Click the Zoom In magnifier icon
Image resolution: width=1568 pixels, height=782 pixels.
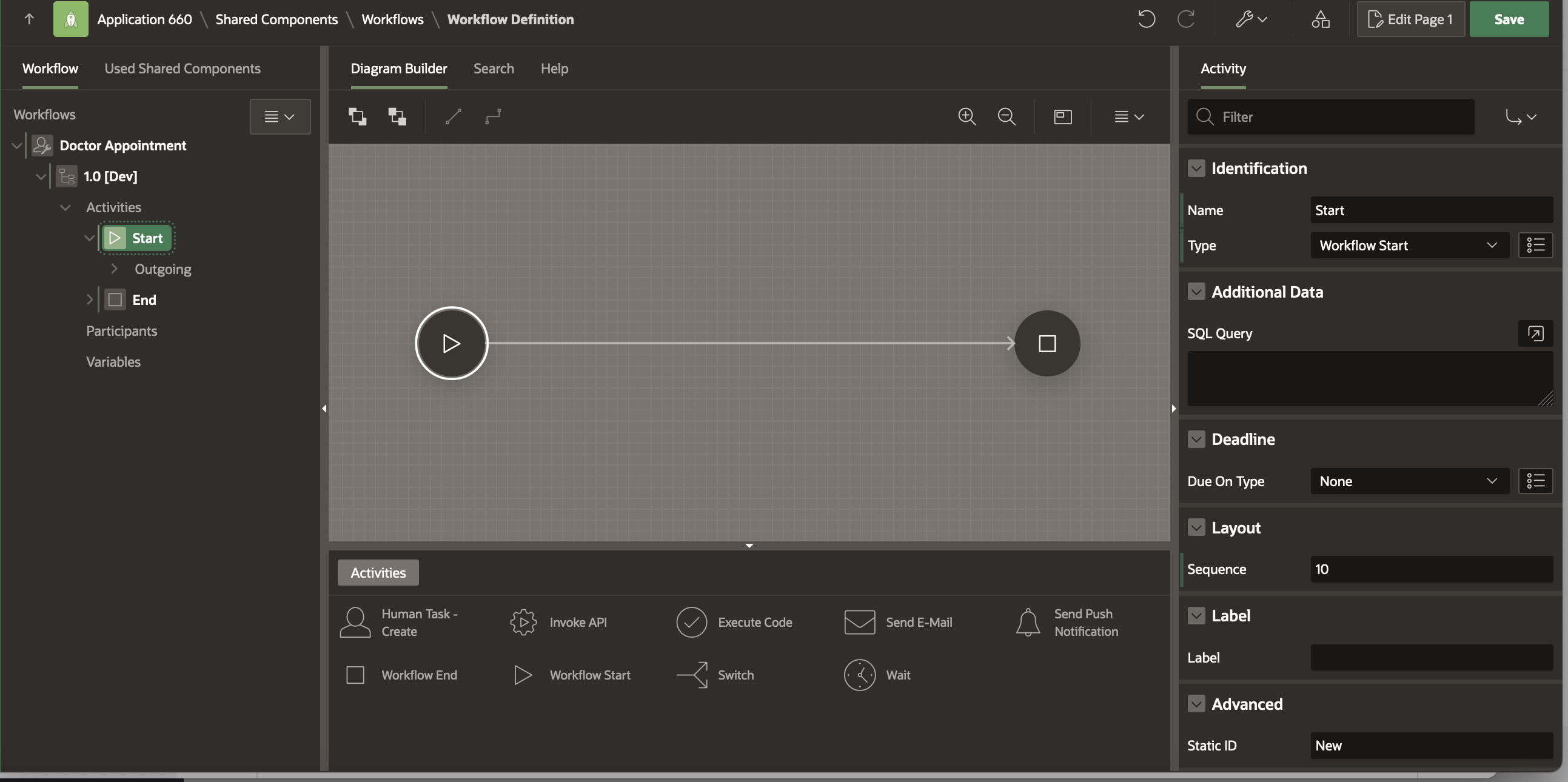pyautogui.click(x=967, y=116)
